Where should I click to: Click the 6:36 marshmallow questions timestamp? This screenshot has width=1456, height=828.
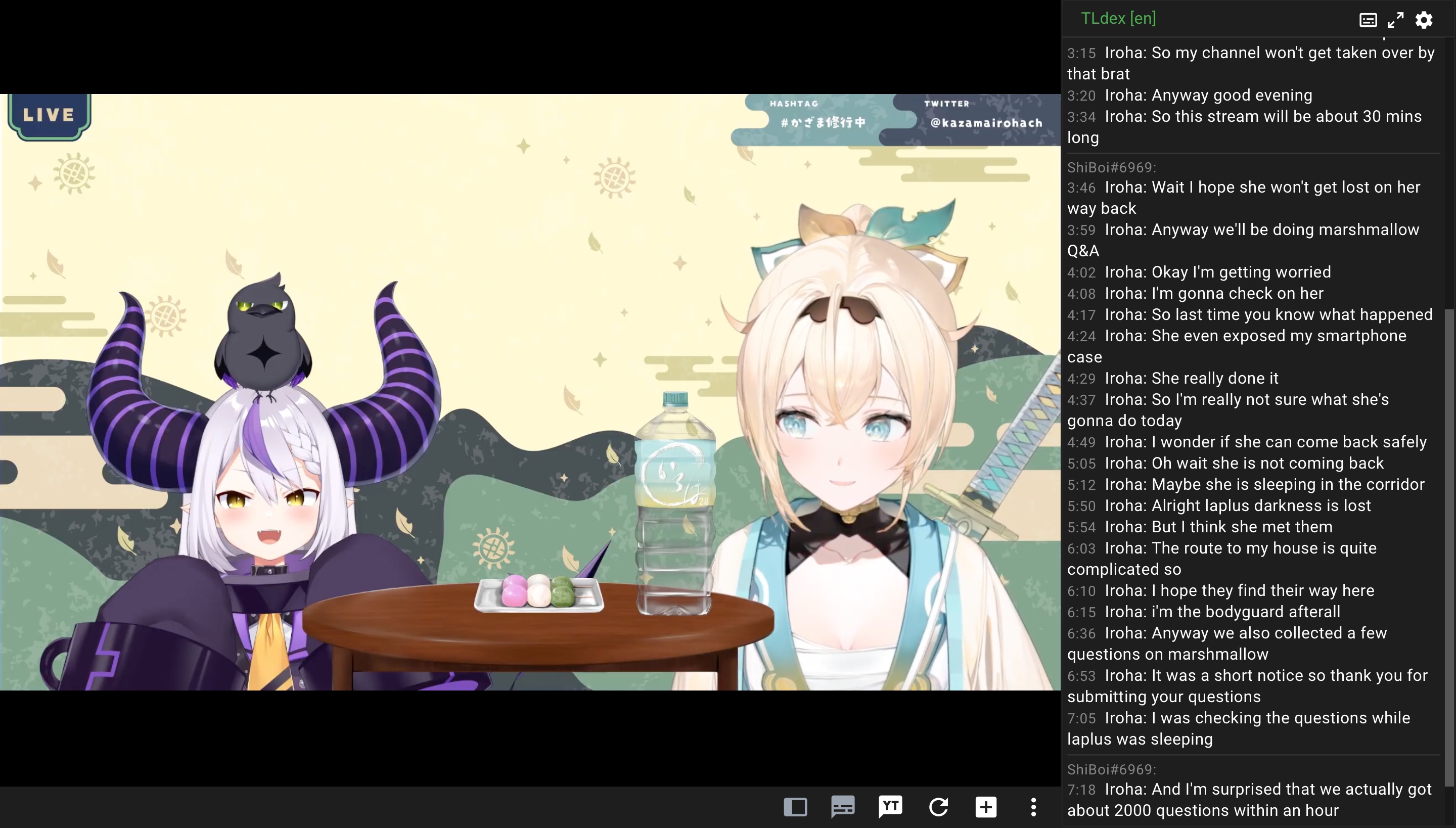click(1081, 633)
